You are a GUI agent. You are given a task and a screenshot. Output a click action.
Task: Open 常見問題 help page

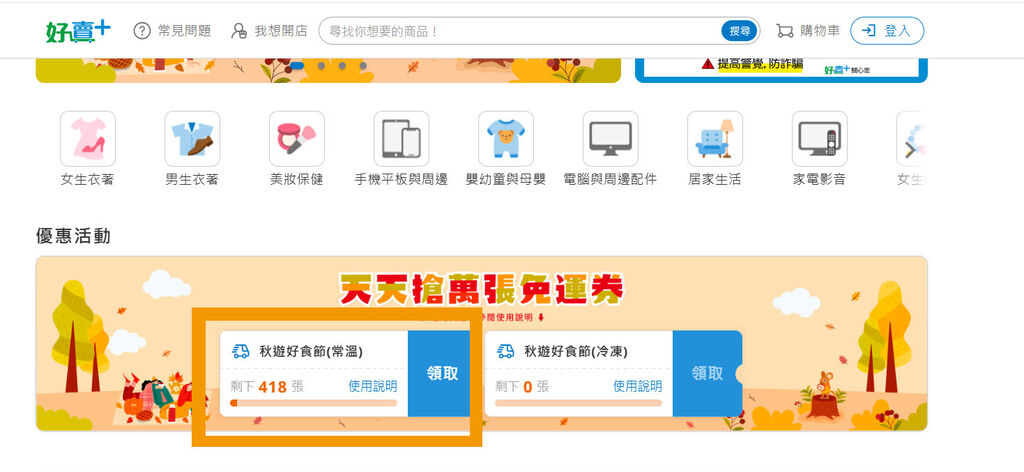(172, 31)
